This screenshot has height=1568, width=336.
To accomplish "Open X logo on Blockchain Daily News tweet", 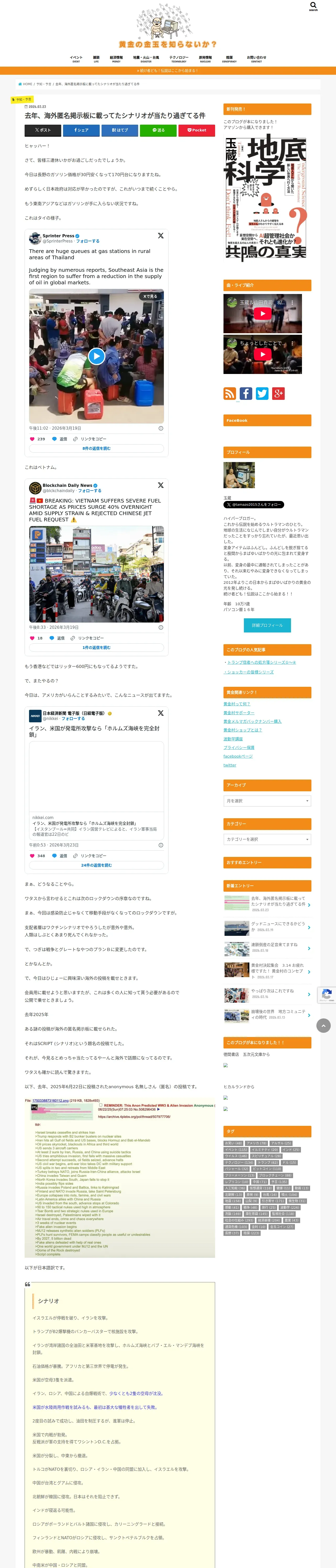I will pos(160,485).
